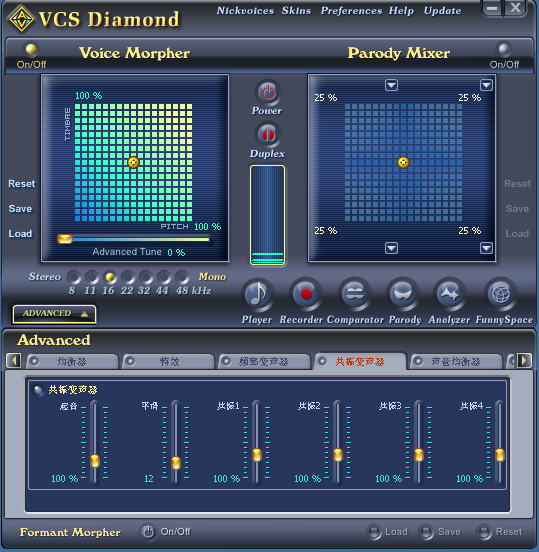The height and width of the screenshot is (552, 539).
Task: Click Save beside the Voice Morpher
Action: coord(20,209)
